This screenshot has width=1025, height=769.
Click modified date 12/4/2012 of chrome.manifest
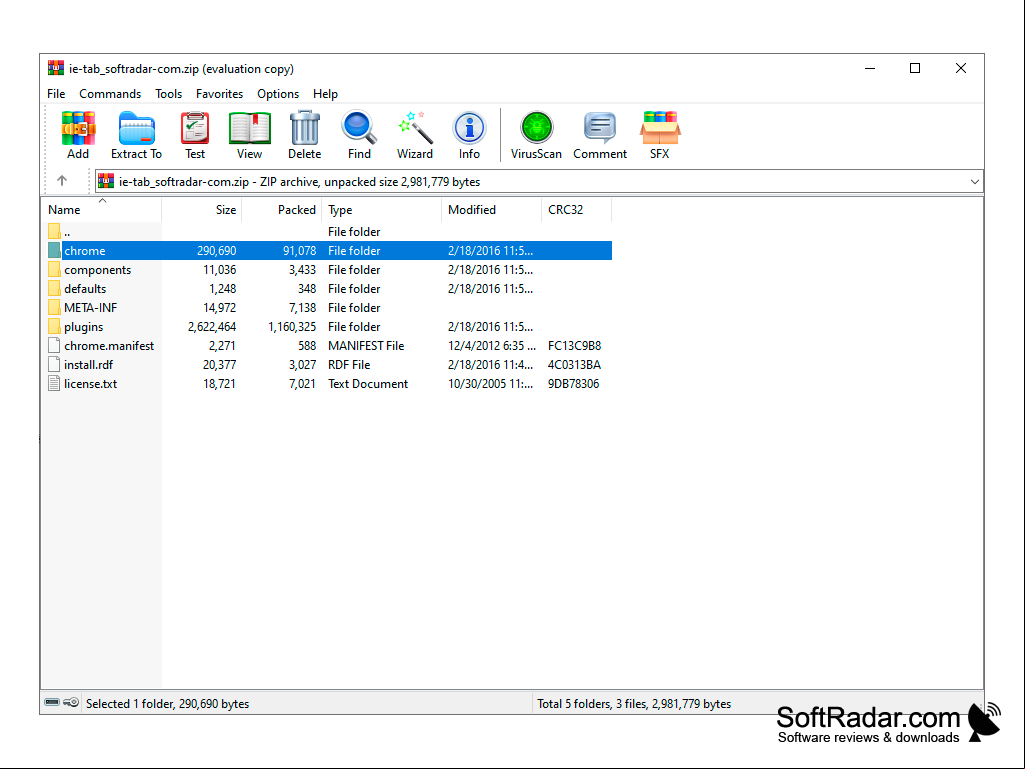coord(492,345)
